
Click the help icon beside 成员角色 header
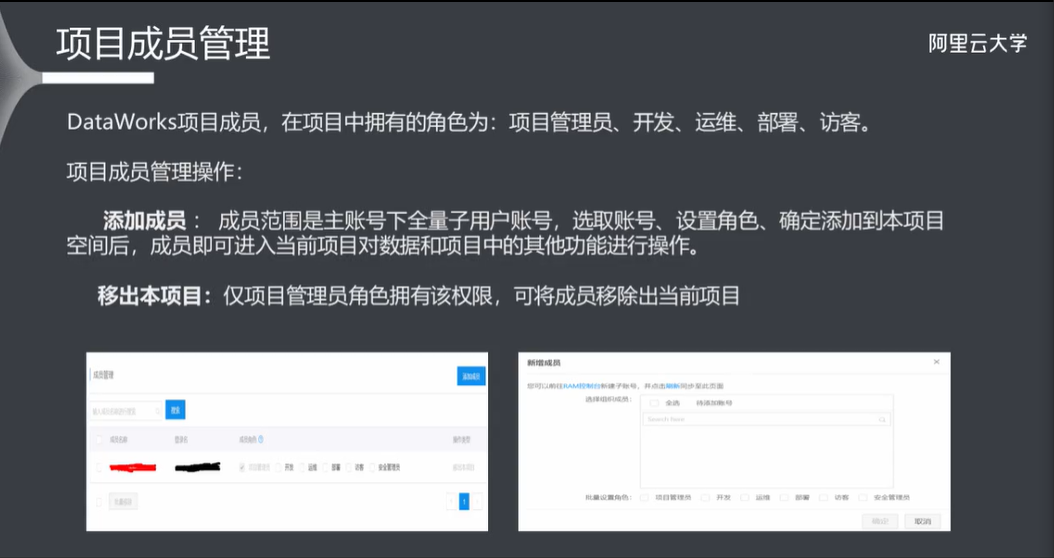[261, 440]
